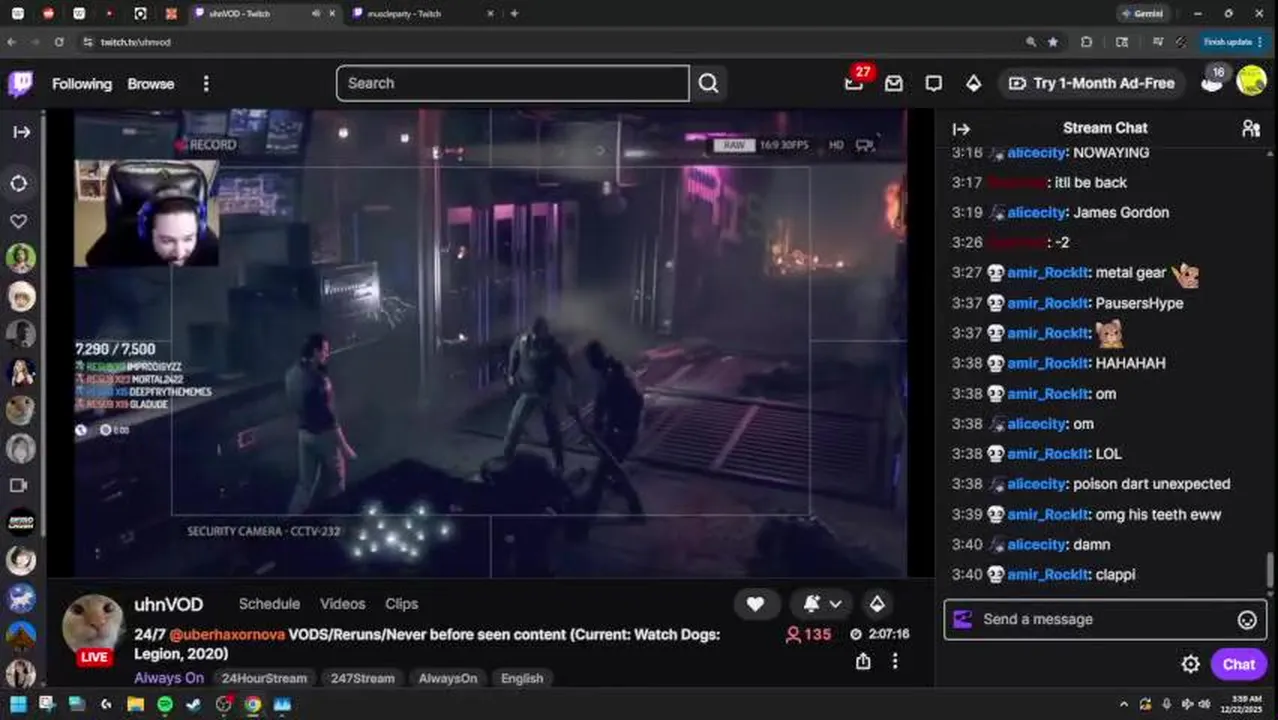This screenshot has height=720, width=1278.
Task: Click the Gemini button in Chrome
Action: pos(1143,14)
